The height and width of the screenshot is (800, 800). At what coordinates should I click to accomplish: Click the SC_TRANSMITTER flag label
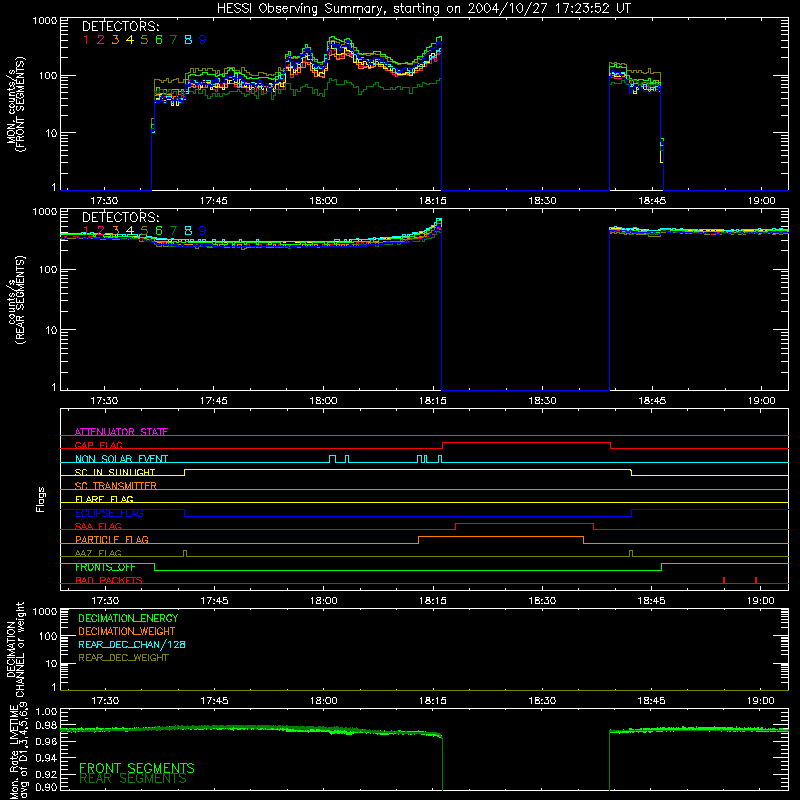tap(115, 485)
